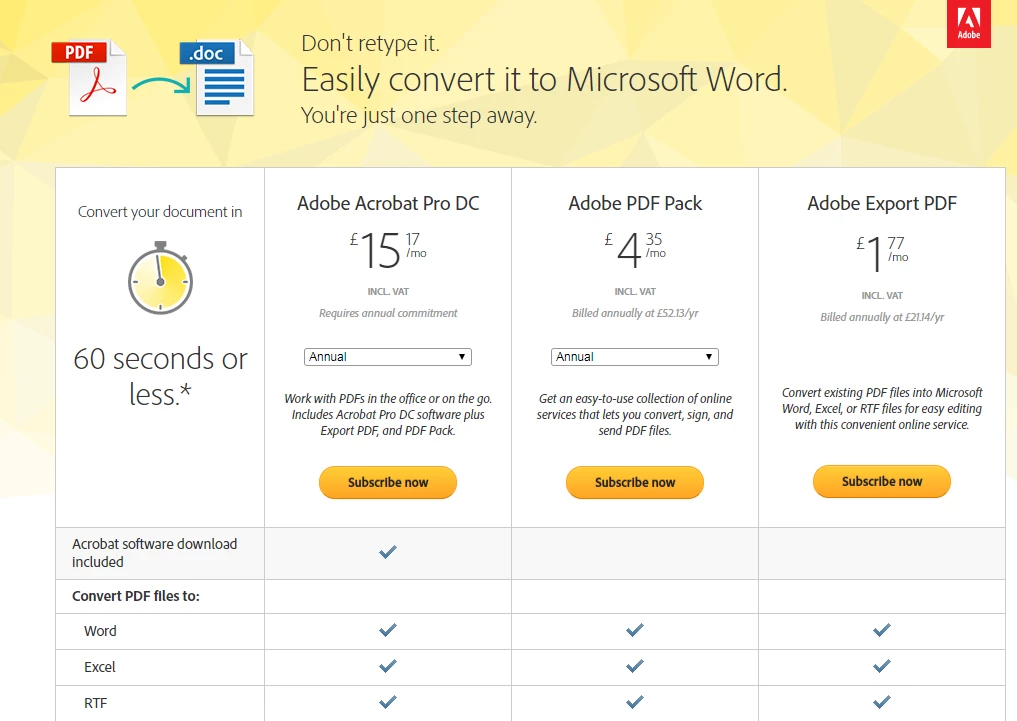The image size is (1017, 721).
Task: Click 'Acrobat software download included' row label
Action: 154,553
